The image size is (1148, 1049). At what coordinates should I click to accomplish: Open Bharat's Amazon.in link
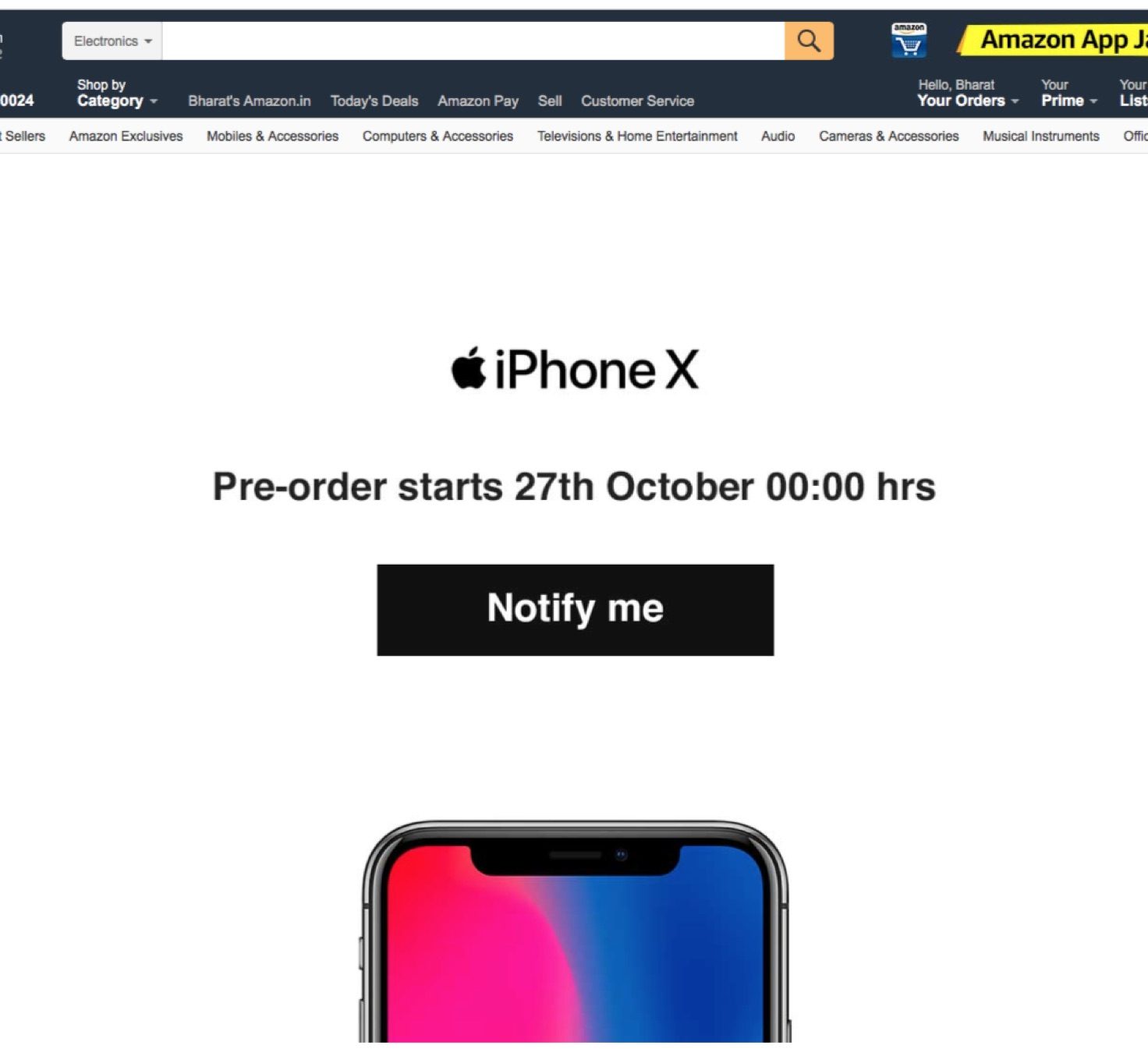[250, 101]
